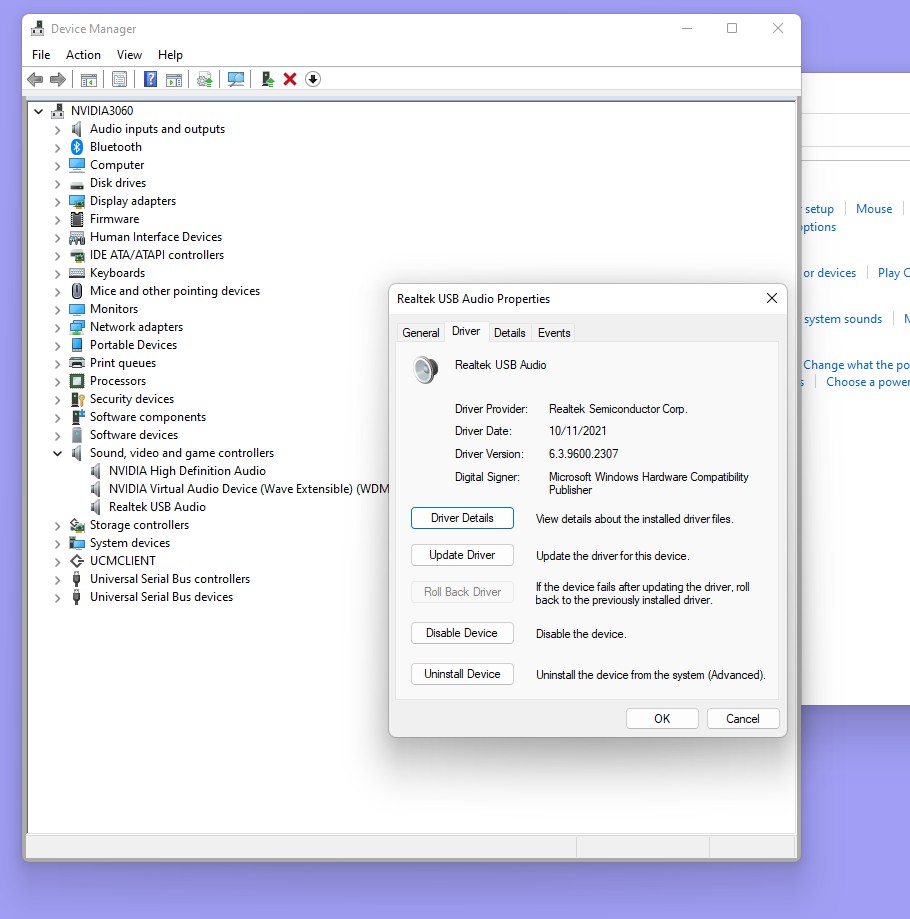The image size is (910, 919).
Task: Expand the Storage controllers category
Action: [57, 526]
